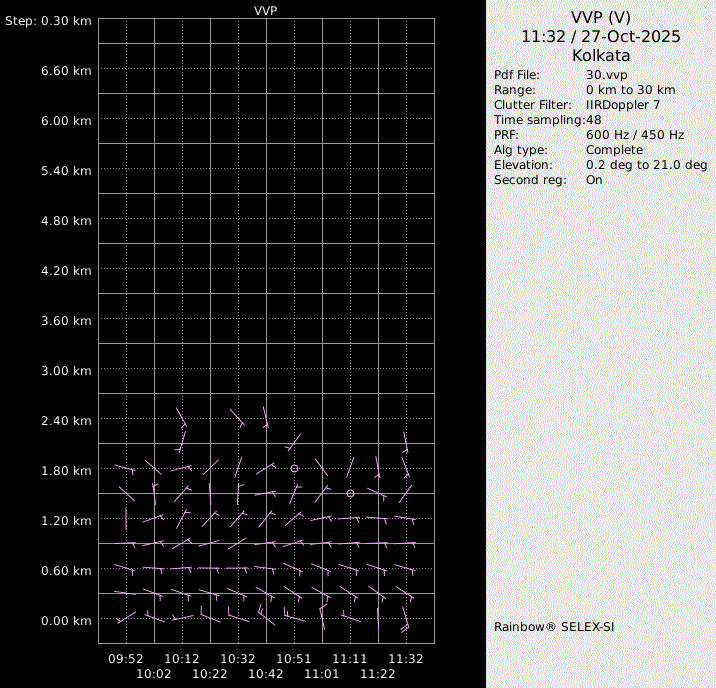Viewport: 716px width, 688px height.
Task: Select the 30.vvp file name
Action: [607, 75]
